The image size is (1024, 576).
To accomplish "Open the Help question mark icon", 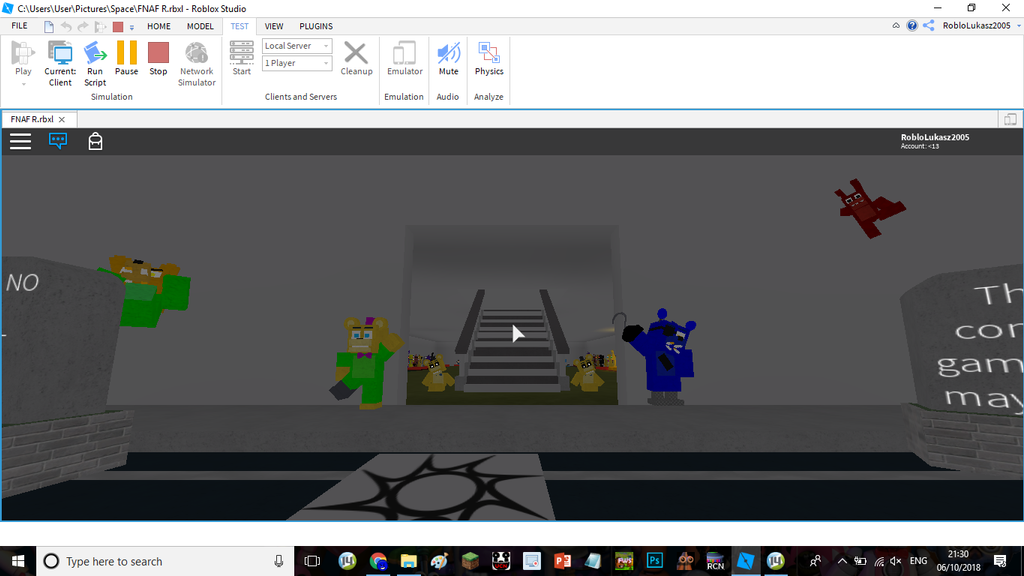I will 912,26.
